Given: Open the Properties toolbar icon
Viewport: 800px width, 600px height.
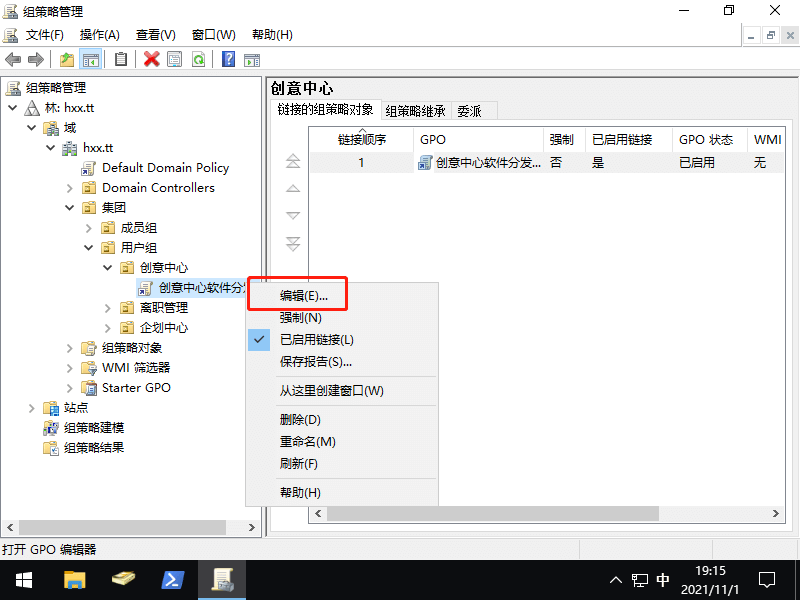Looking at the screenshot, I should pos(174,60).
